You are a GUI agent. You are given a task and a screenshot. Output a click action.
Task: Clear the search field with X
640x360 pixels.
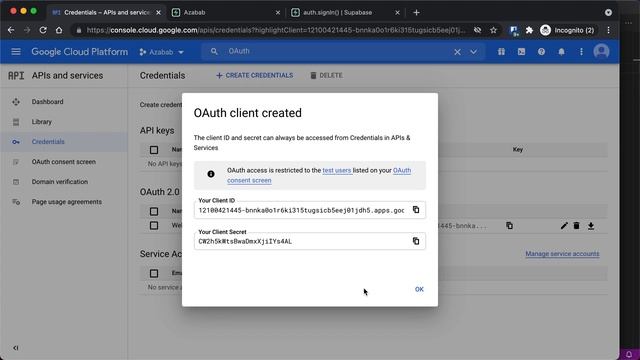(x=457, y=52)
